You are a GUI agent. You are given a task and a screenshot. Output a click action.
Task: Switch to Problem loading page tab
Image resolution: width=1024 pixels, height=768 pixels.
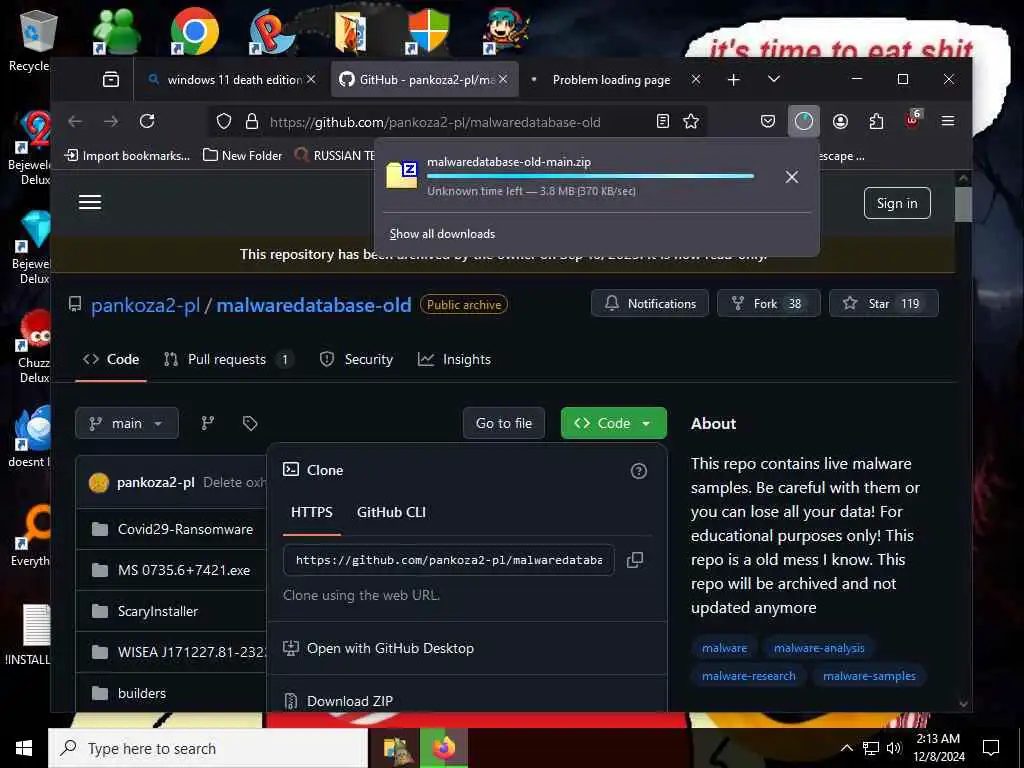coord(611,80)
